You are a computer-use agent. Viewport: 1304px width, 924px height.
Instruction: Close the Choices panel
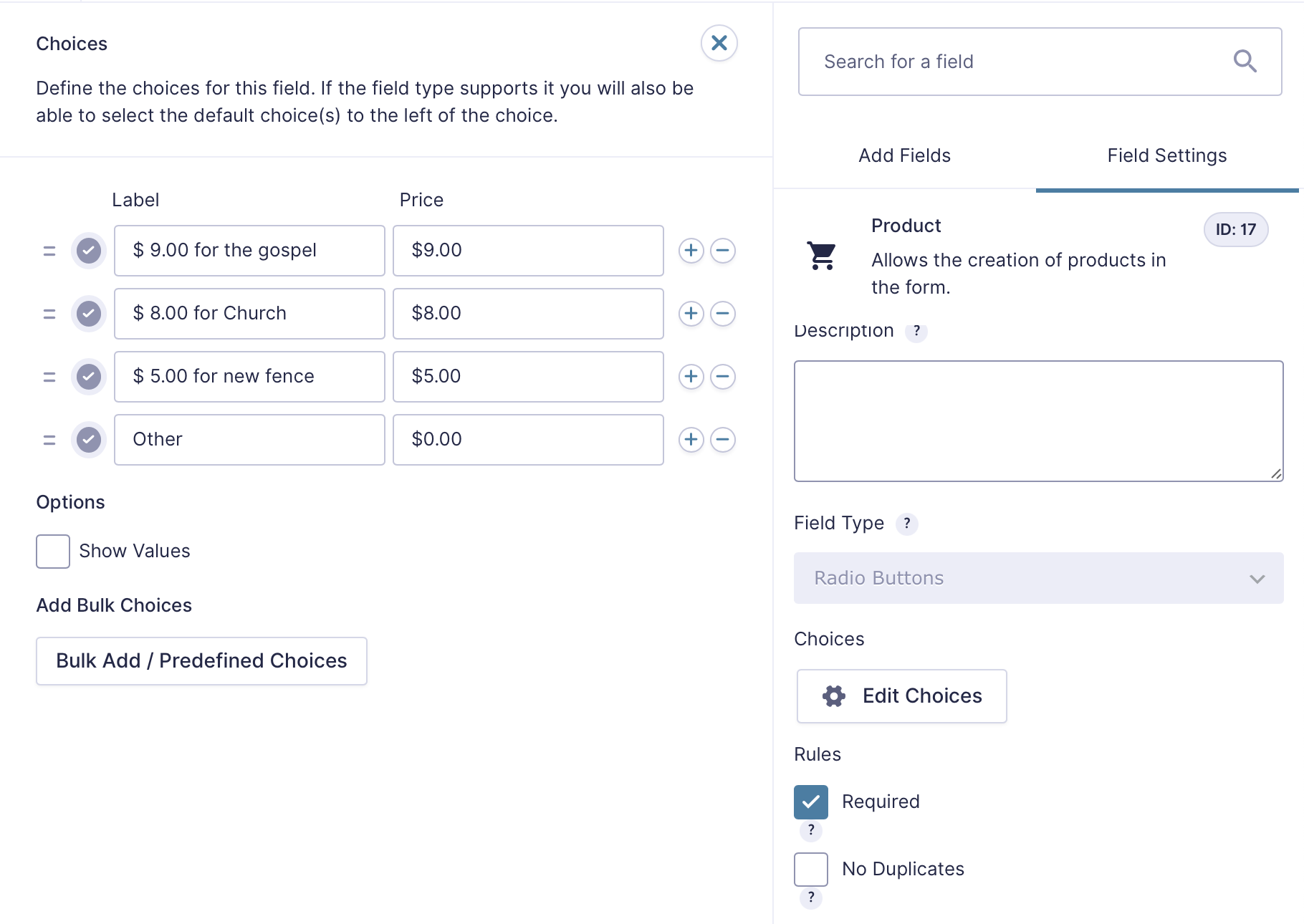719,43
